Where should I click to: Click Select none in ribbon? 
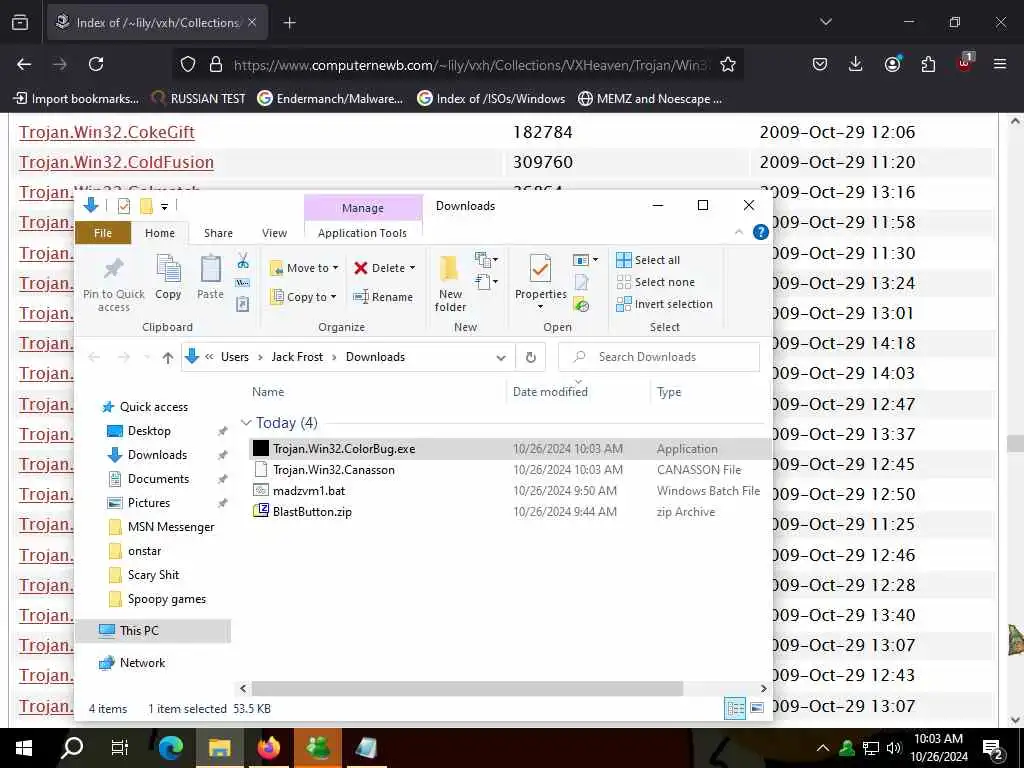click(x=656, y=282)
